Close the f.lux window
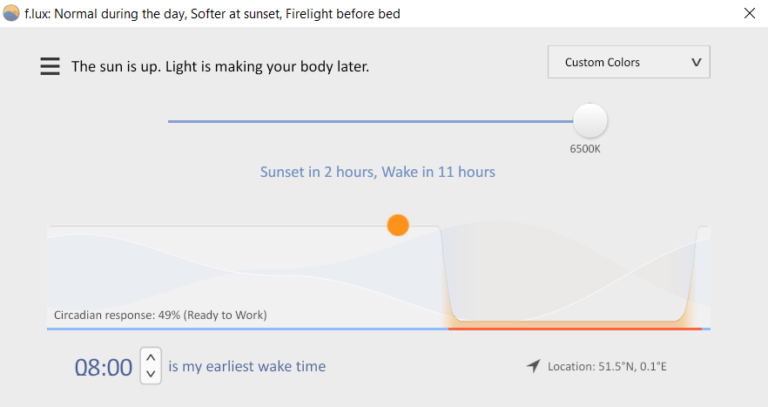768x407 pixels. pos(749,13)
